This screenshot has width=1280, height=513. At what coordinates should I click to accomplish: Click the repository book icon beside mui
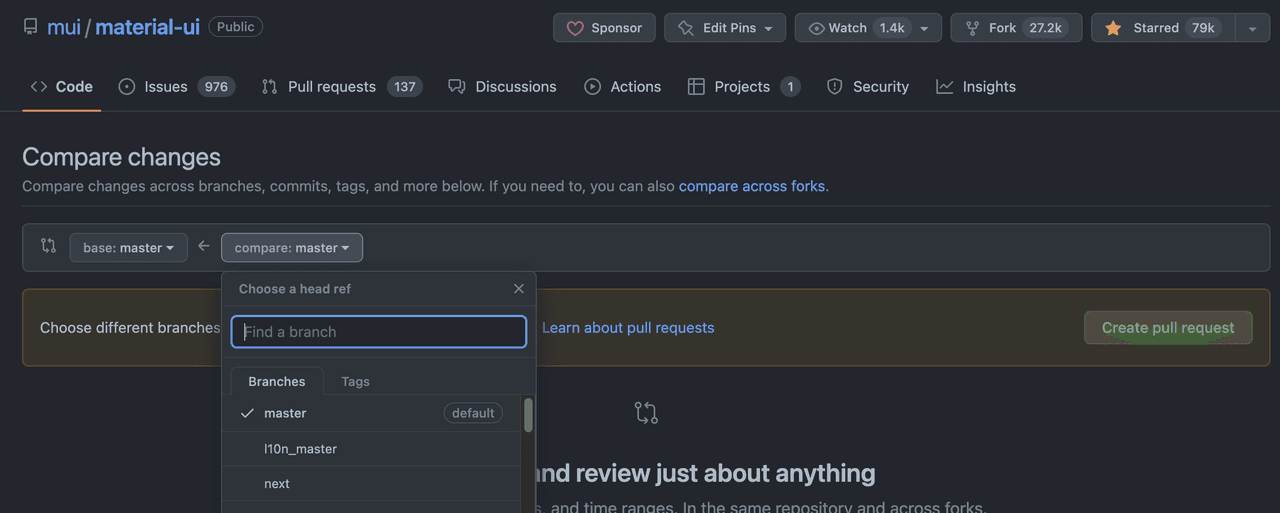(30, 27)
